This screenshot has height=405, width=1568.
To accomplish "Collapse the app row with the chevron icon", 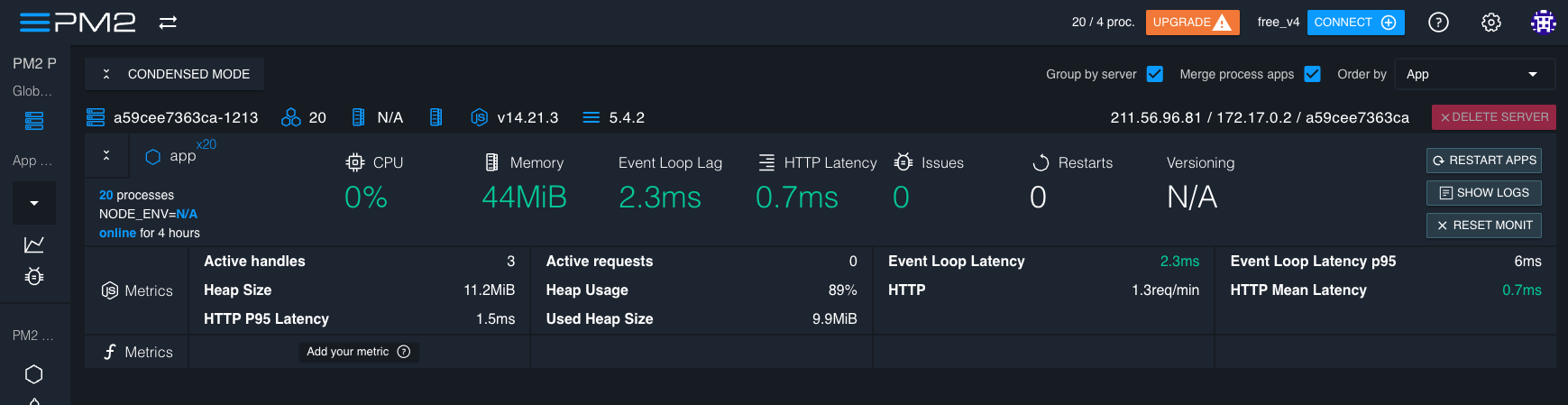I will pyautogui.click(x=106, y=155).
